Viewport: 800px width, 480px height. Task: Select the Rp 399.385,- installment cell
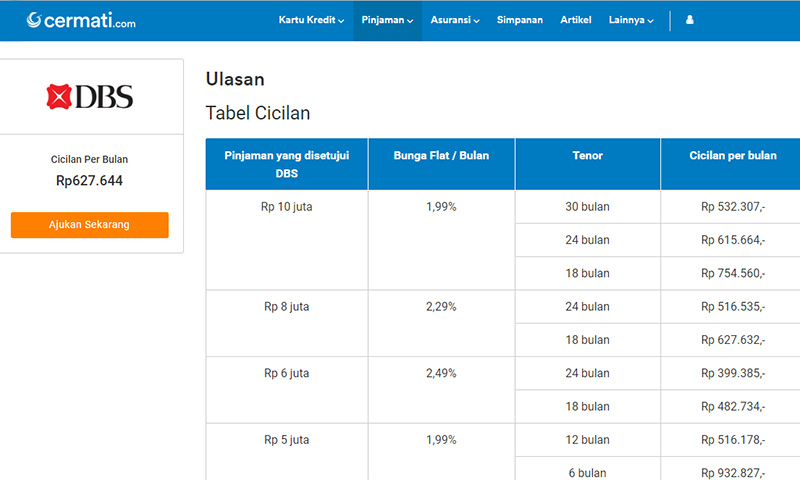coord(733,373)
